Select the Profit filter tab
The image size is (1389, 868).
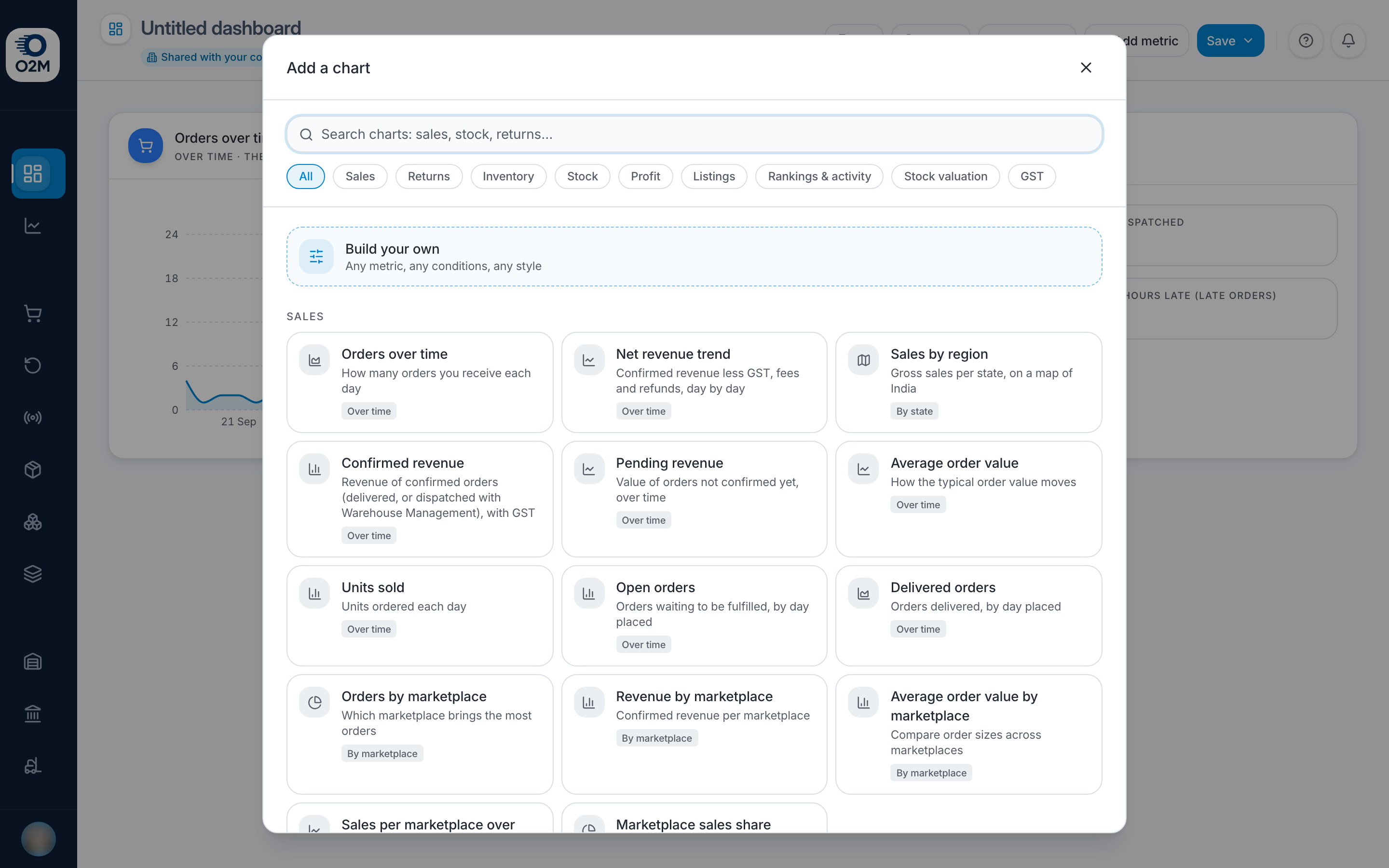click(x=645, y=176)
